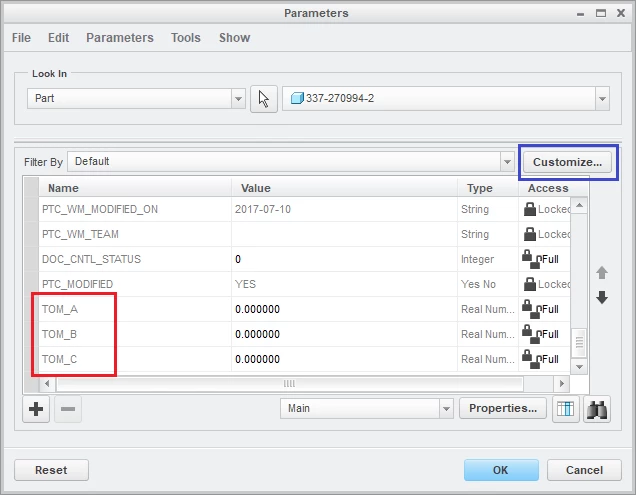Select the DOC_CNTL_STATUS parameter name
Image resolution: width=636 pixels, height=495 pixels.
[91, 259]
